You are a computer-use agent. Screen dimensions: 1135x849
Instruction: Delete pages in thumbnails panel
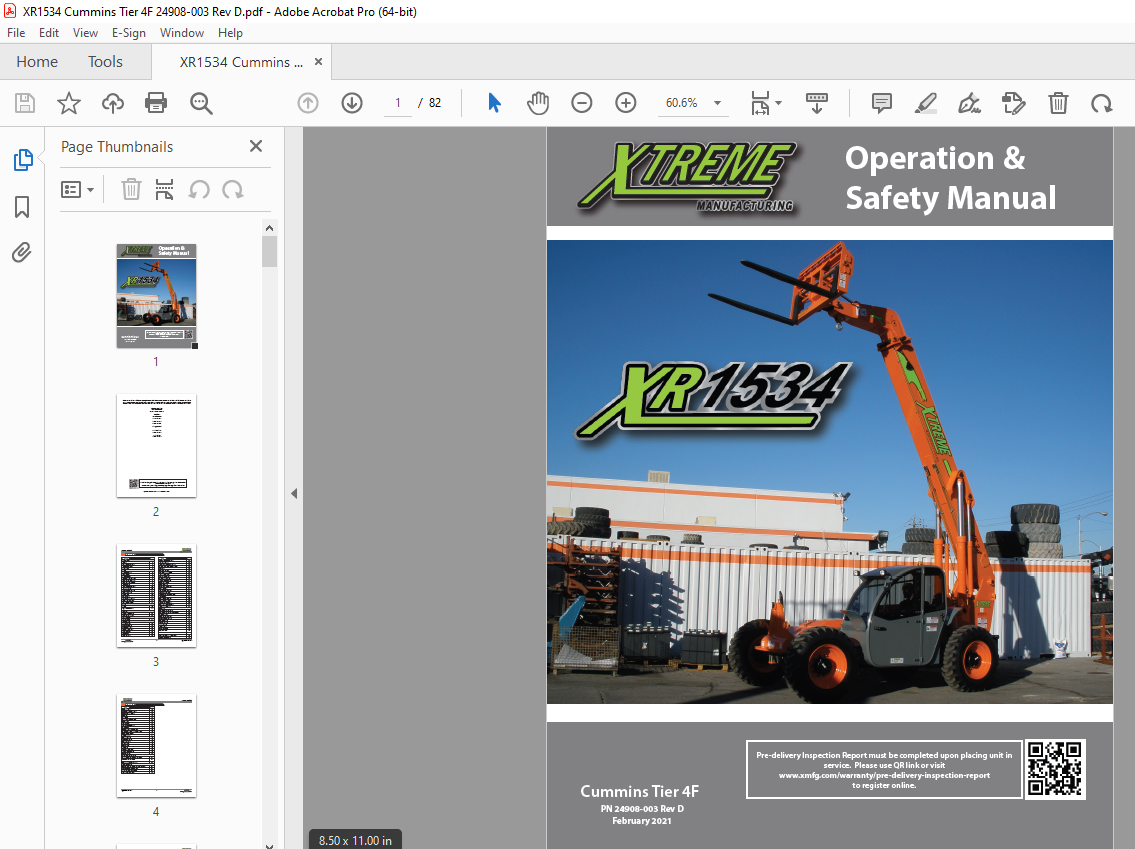[x=131, y=190]
